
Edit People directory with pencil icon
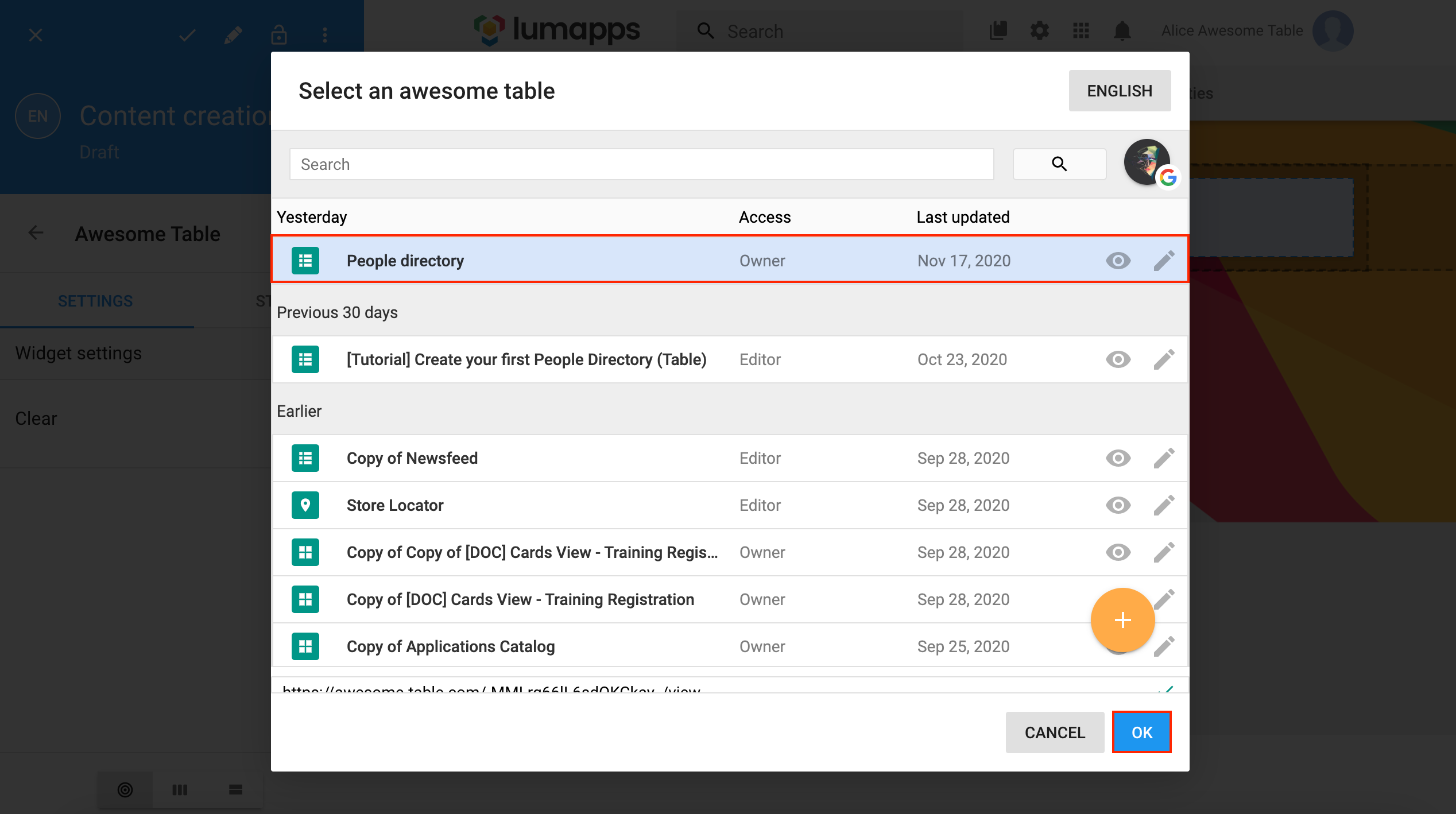[1164, 261]
